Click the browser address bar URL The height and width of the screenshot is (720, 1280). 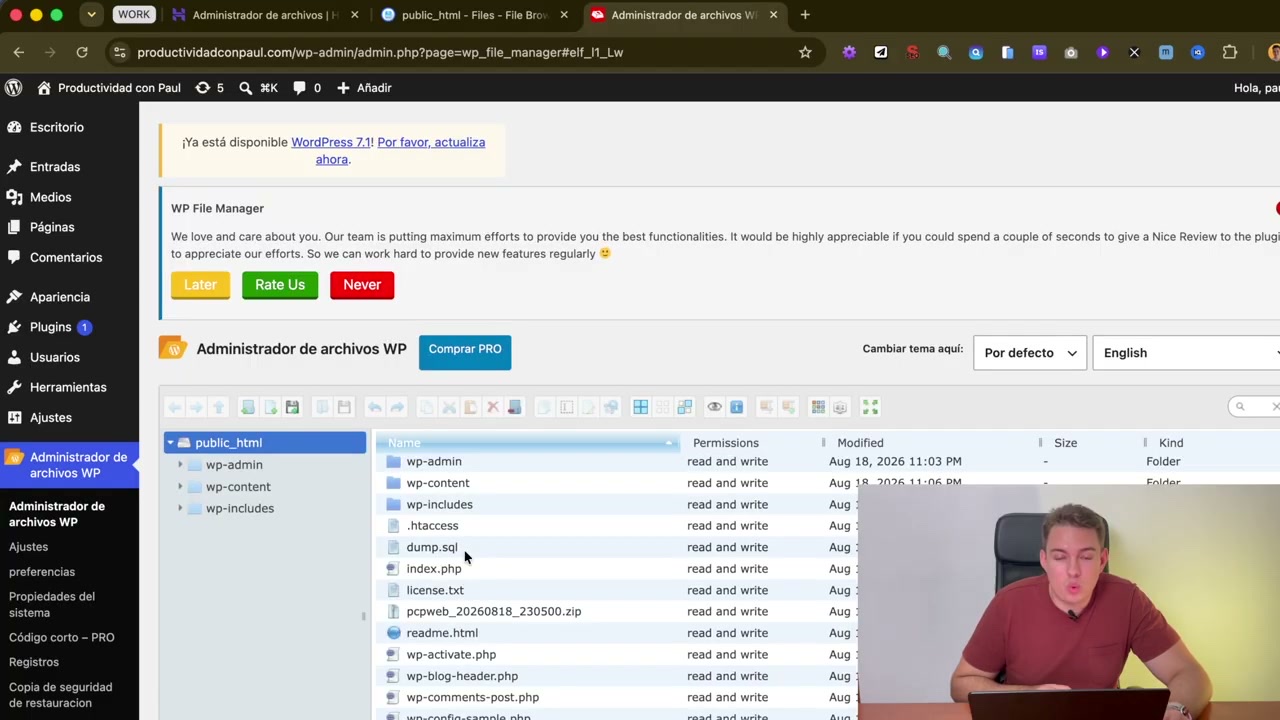click(x=380, y=52)
